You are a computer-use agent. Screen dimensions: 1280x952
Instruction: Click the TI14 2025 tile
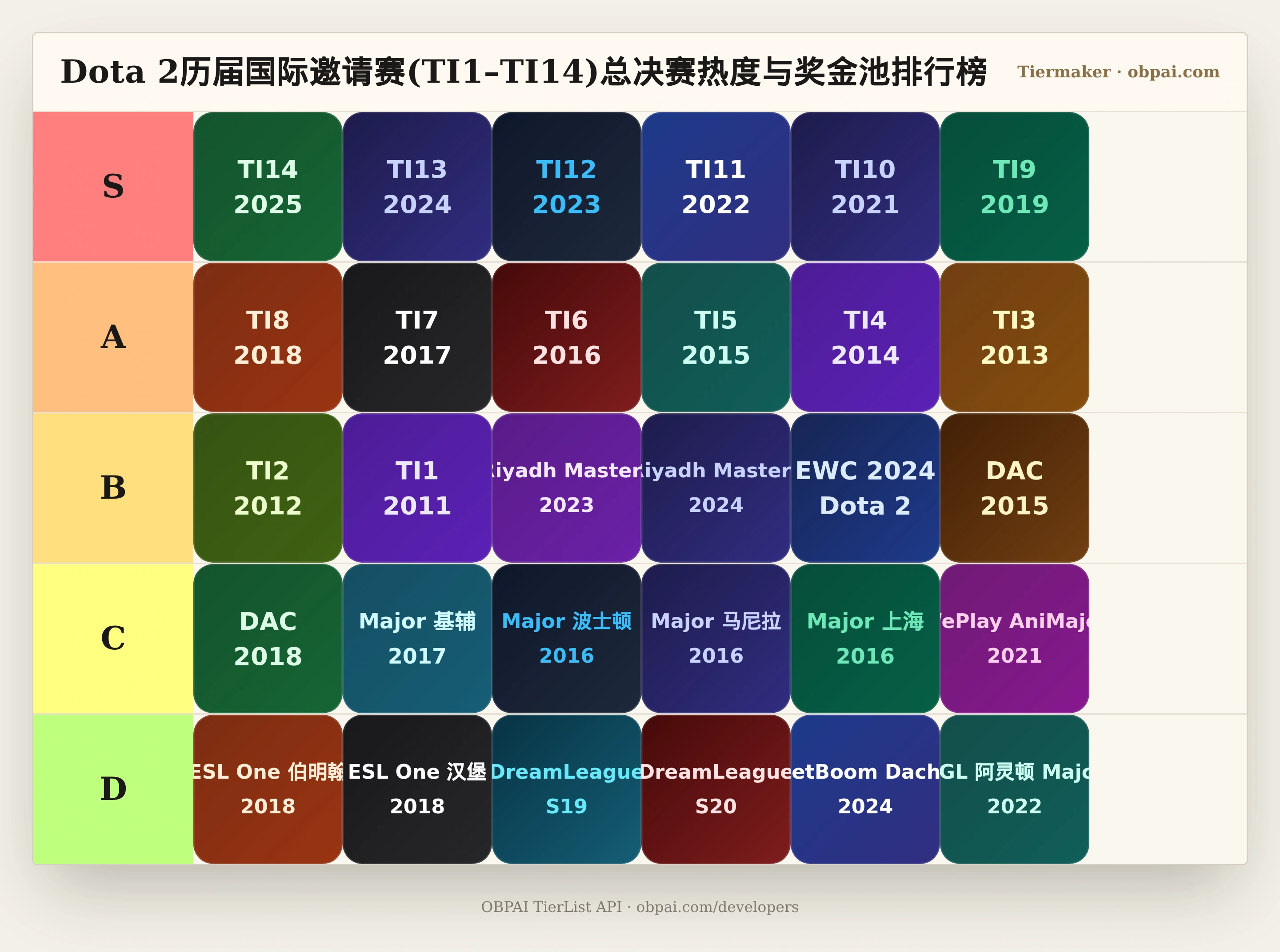tap(268, 187)
